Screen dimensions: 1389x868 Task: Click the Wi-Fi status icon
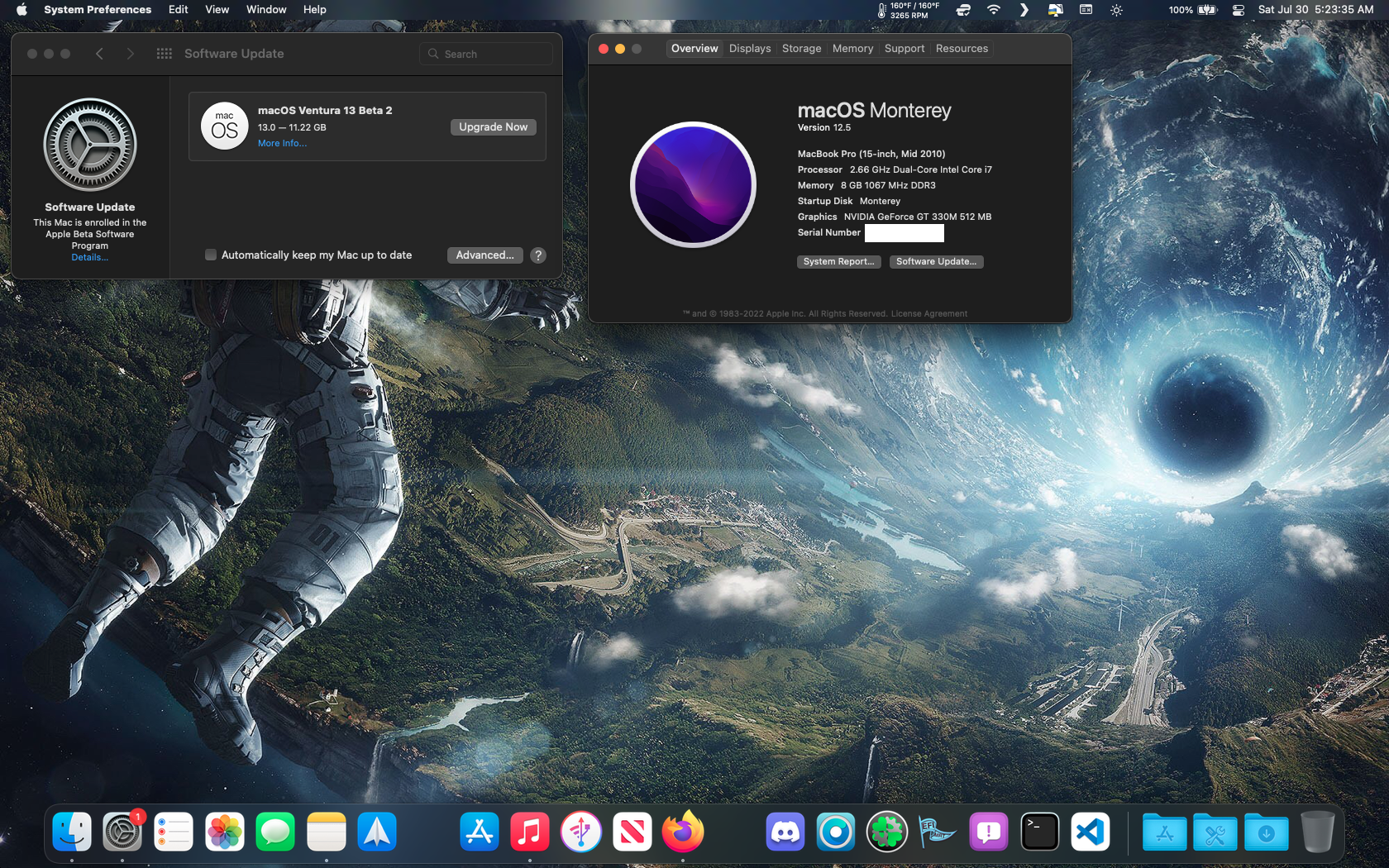tap(994, 10)
